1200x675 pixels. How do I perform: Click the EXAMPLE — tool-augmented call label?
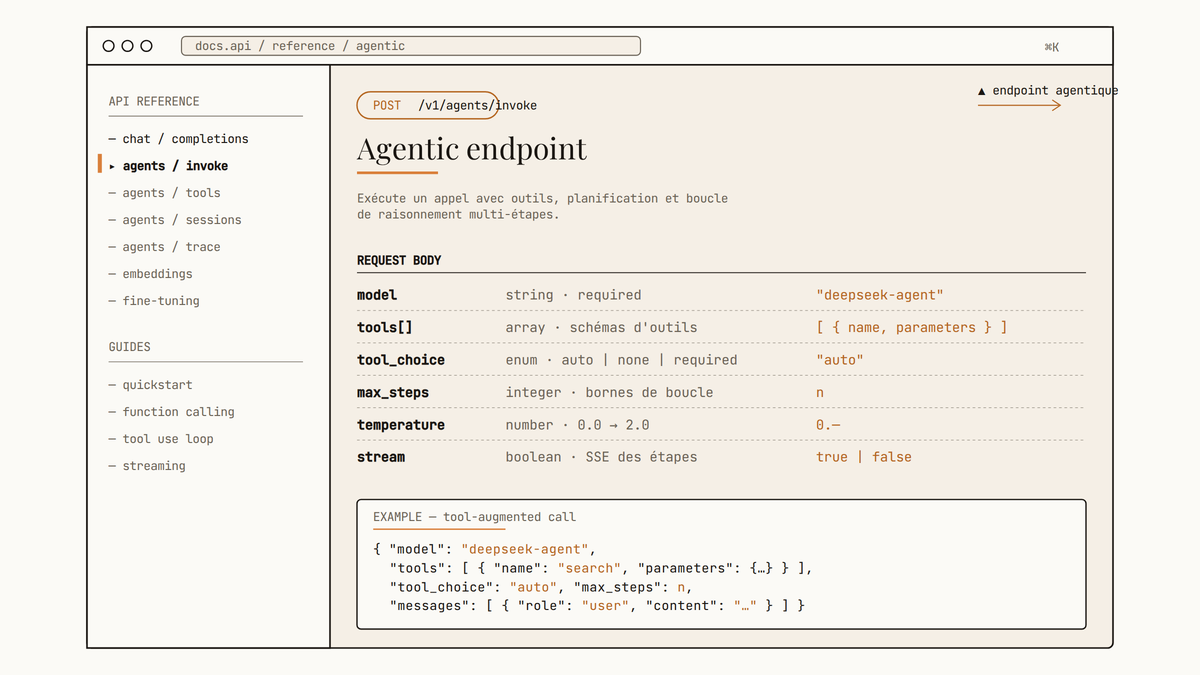coord(474,517)
